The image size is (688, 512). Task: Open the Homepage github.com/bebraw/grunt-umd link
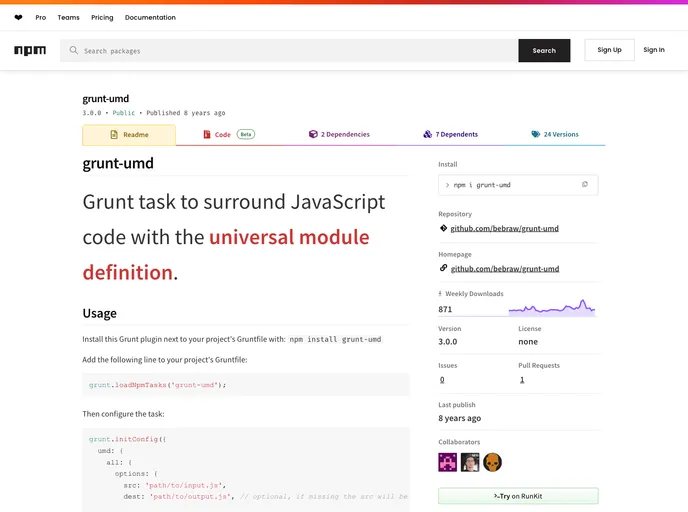pos(505,269)
